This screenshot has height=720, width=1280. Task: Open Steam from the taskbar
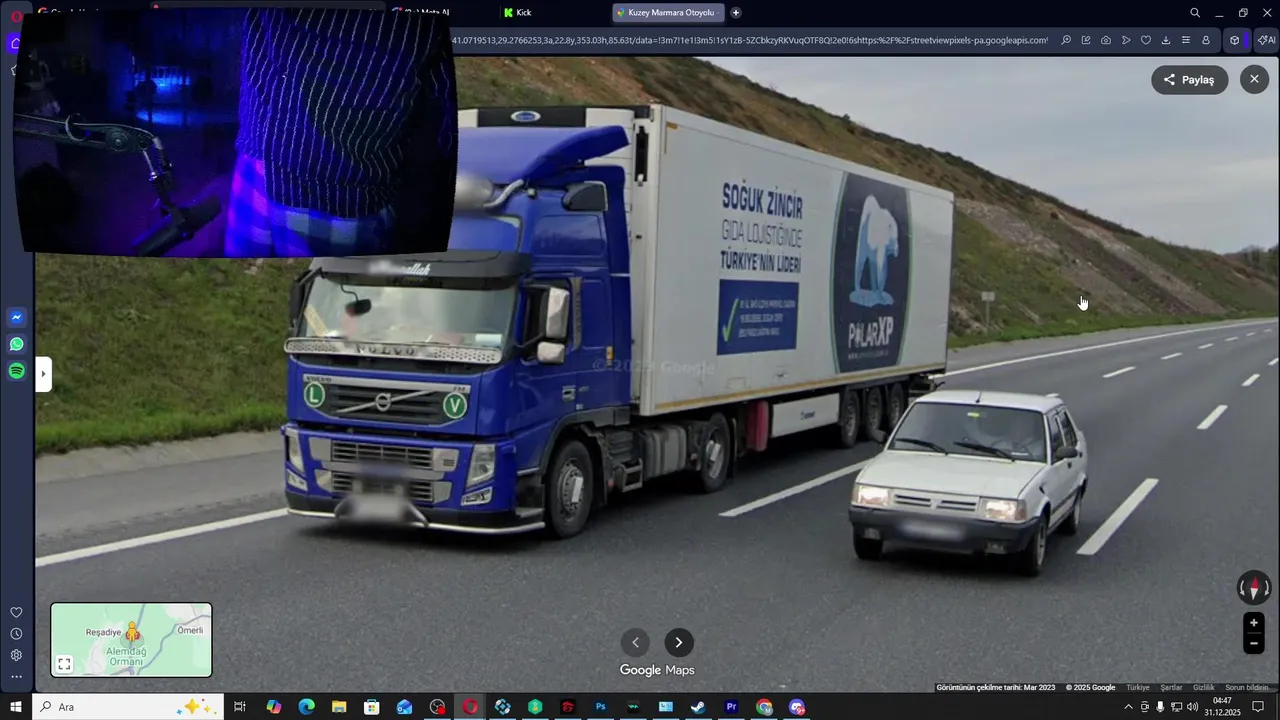[698, 707]
